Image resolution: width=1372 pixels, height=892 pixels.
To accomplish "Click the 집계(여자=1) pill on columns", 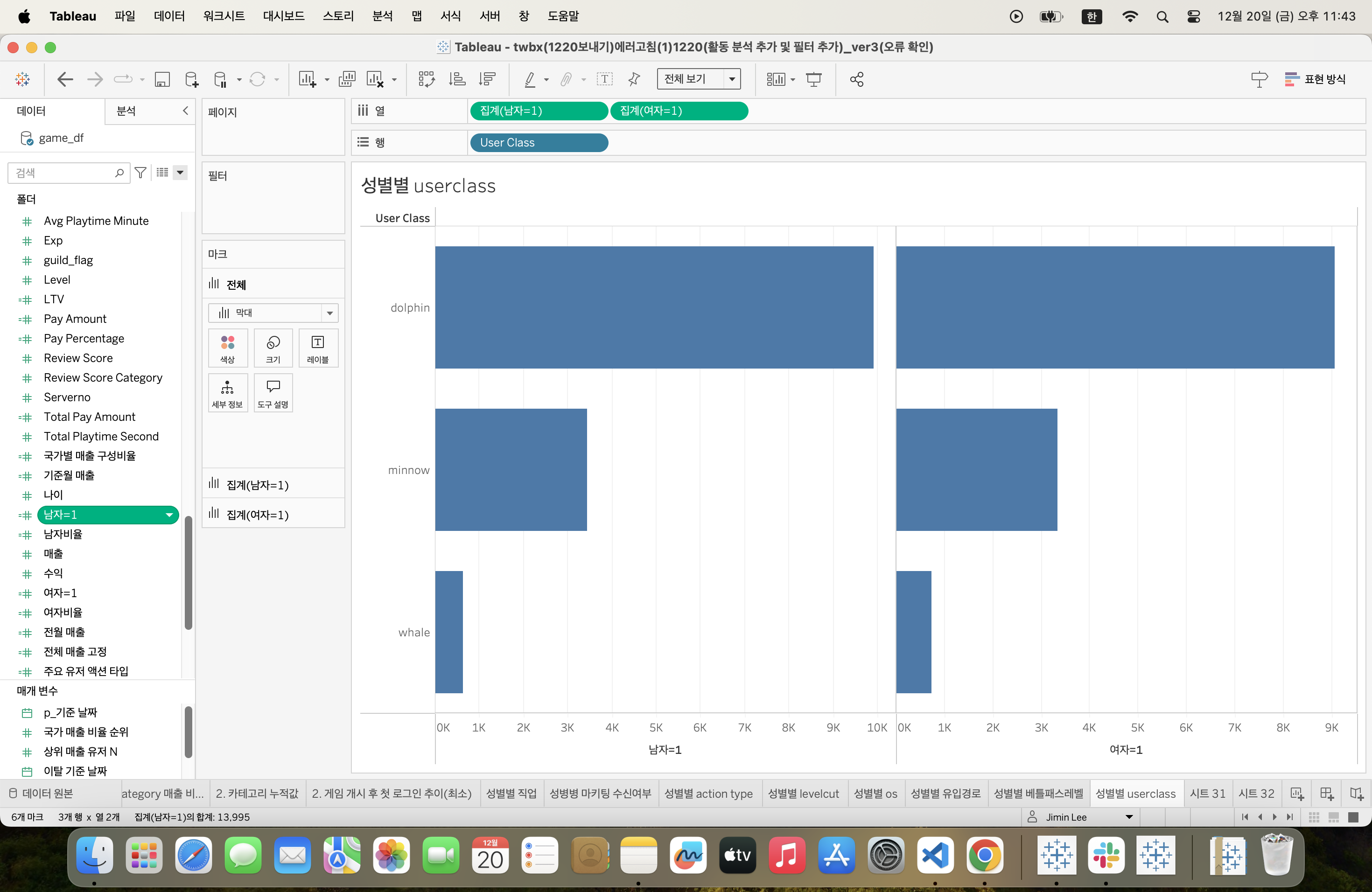I will pos(679,111).
